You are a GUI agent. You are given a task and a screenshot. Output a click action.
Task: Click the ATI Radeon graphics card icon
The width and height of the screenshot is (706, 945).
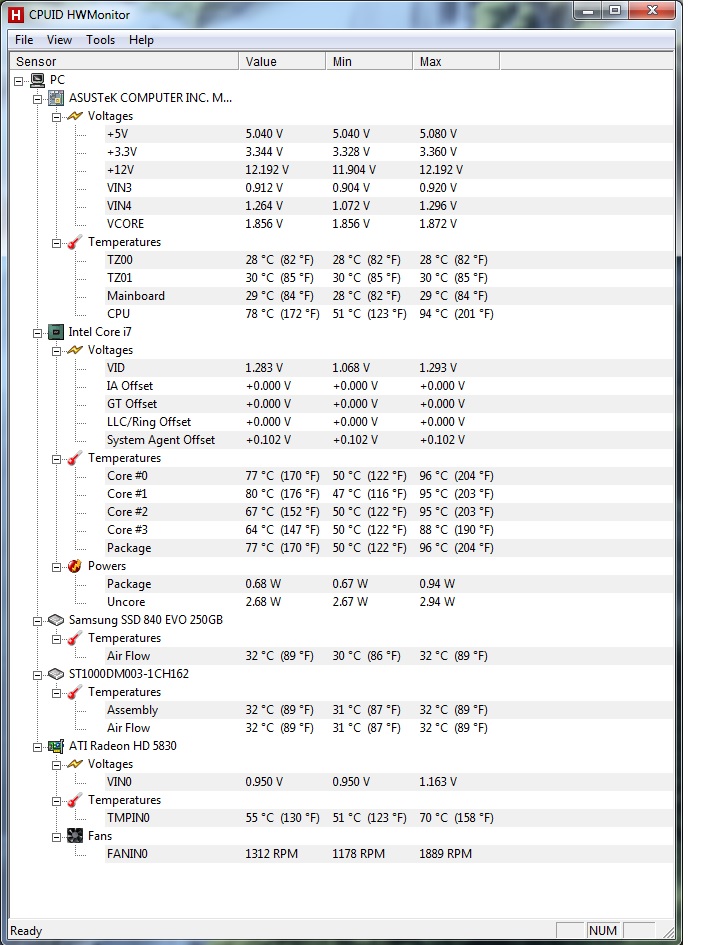(56, 746)
